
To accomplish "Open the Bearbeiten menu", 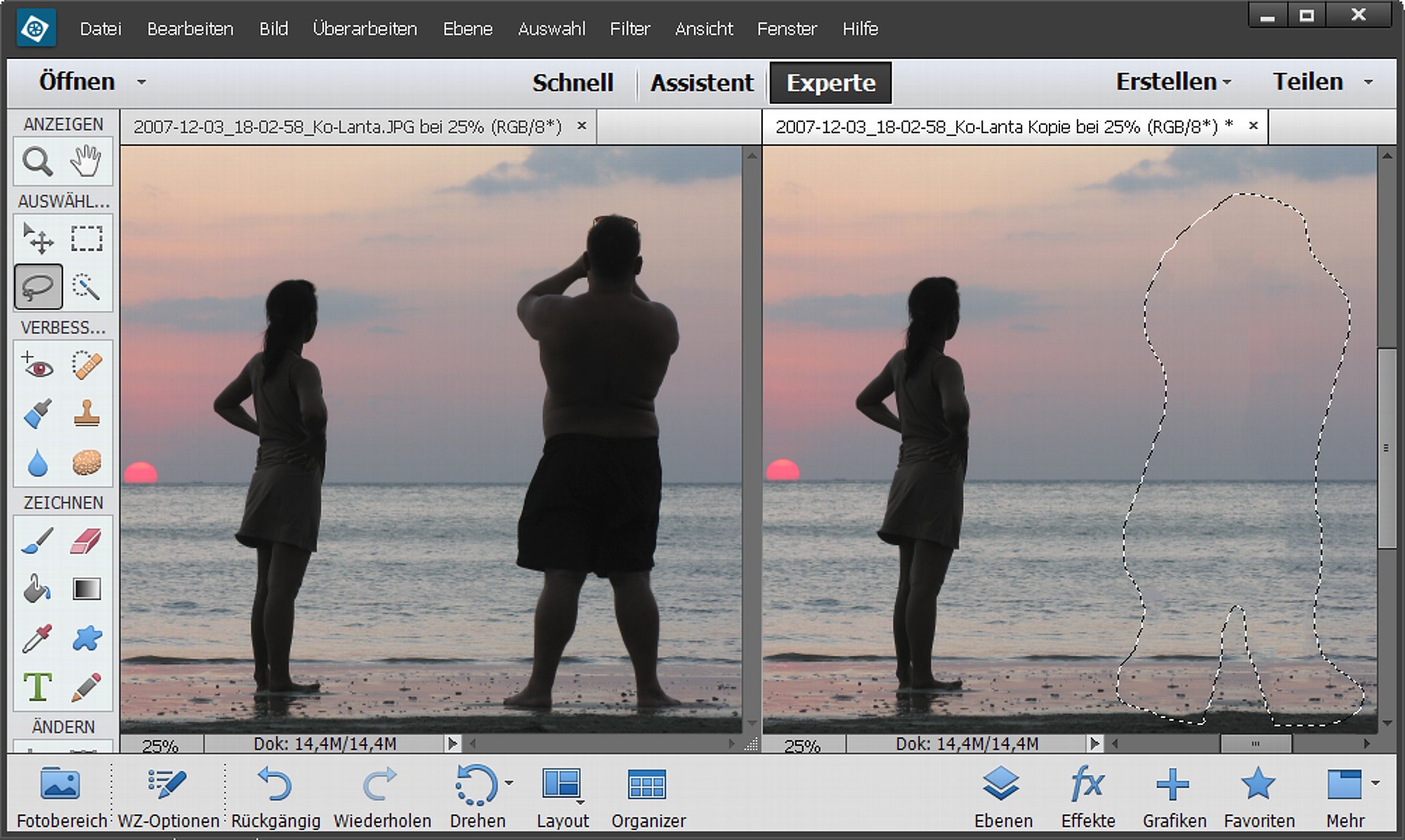I will point(190,29).
